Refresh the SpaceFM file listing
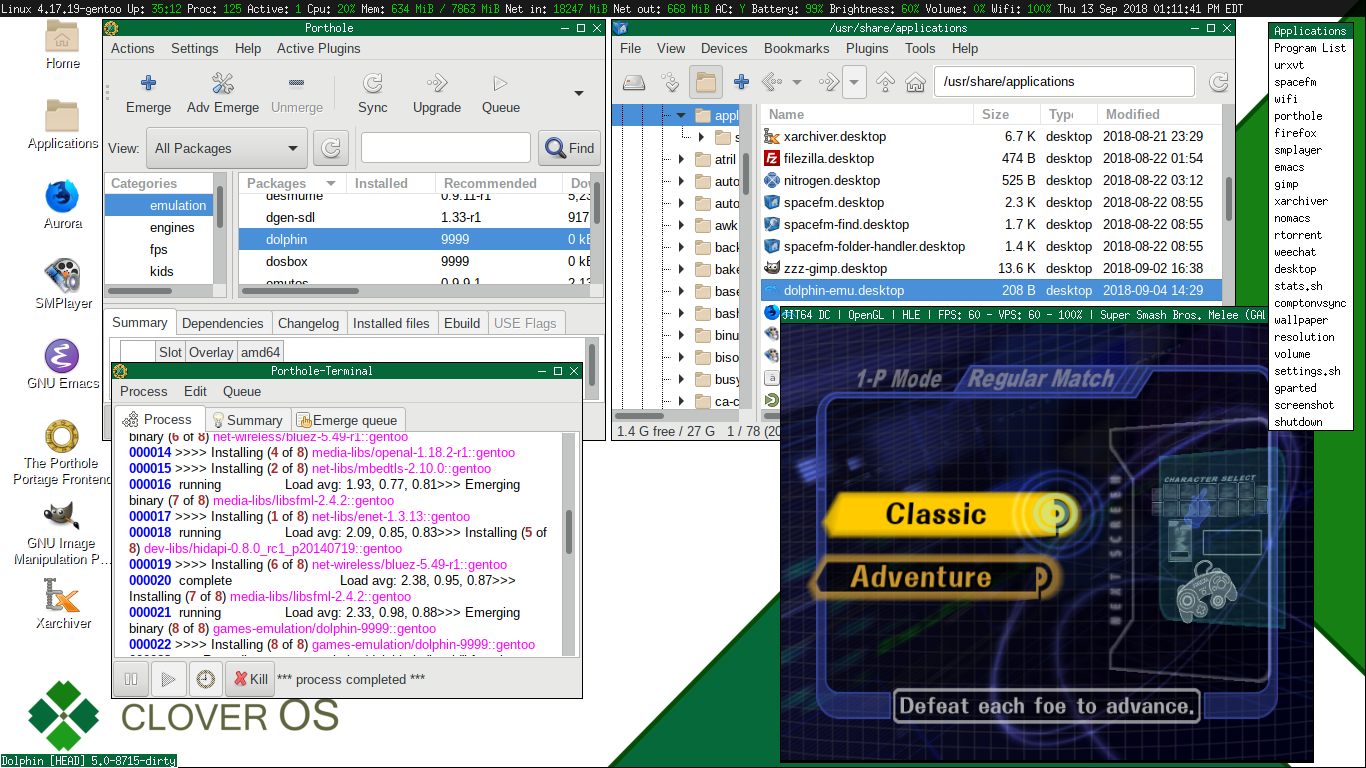The width and height of the screenshot is (1366, 768). (x=1219, y=82)
